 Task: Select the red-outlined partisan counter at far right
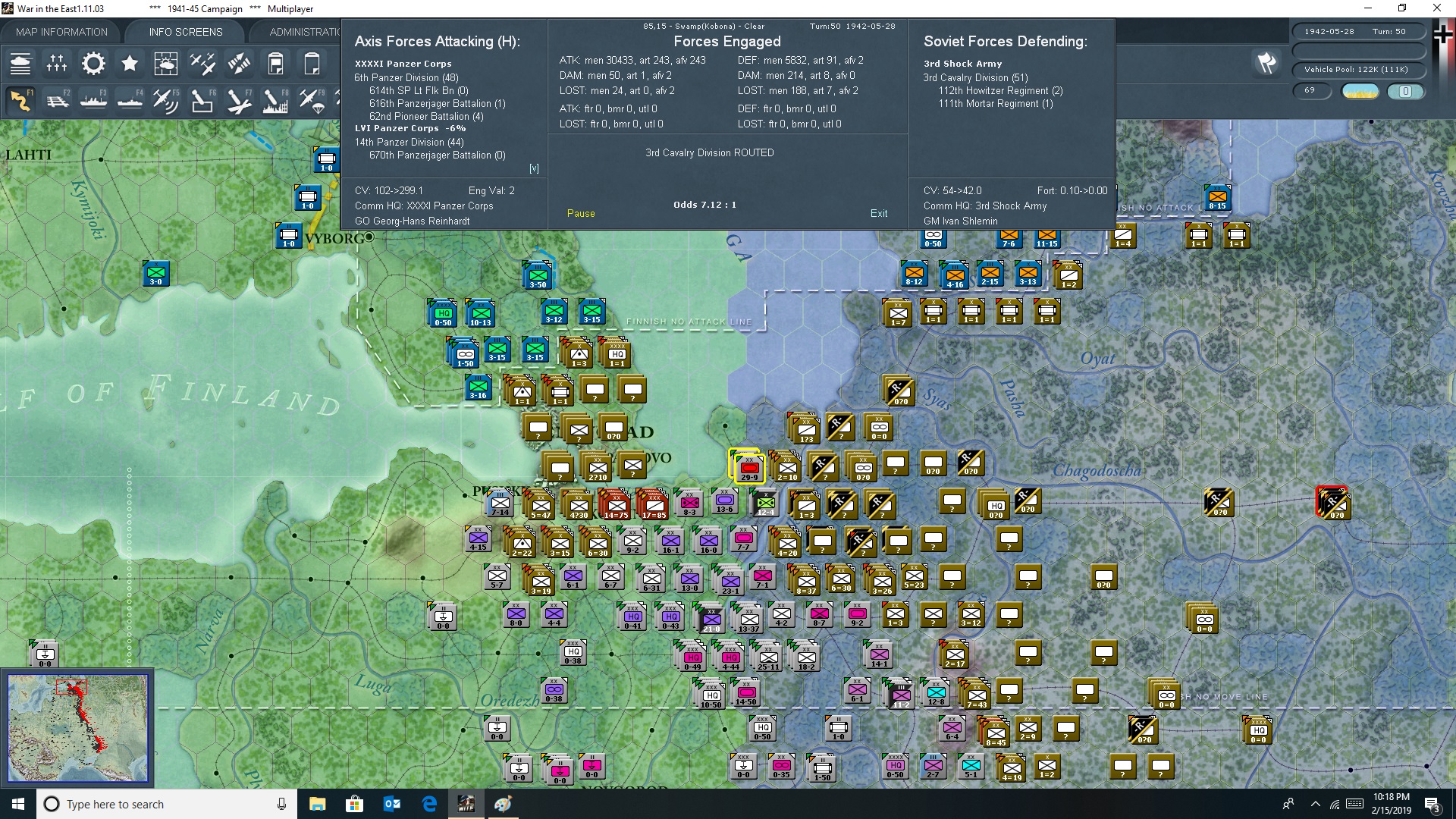pos(1332,503)
